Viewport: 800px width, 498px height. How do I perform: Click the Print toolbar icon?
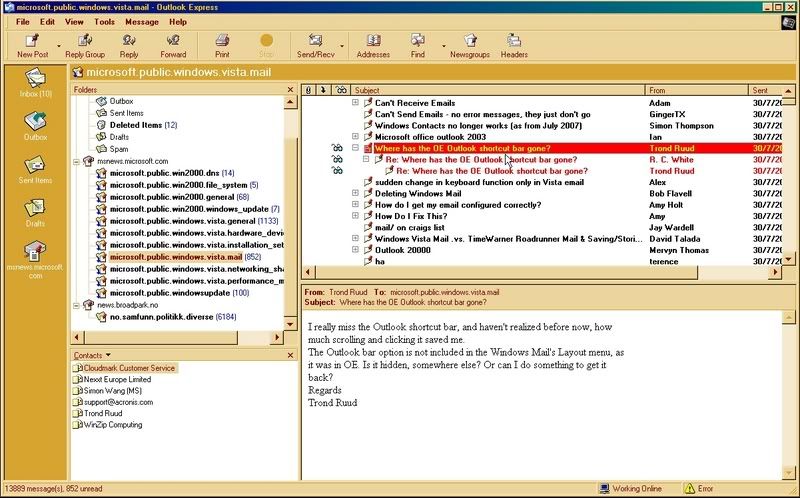[222, 40]
